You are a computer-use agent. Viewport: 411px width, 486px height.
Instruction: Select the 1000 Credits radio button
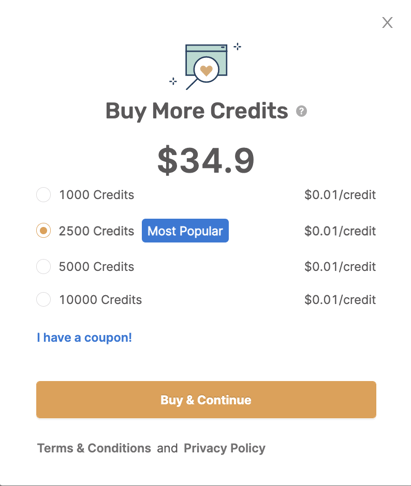click(x=43, y=195)
